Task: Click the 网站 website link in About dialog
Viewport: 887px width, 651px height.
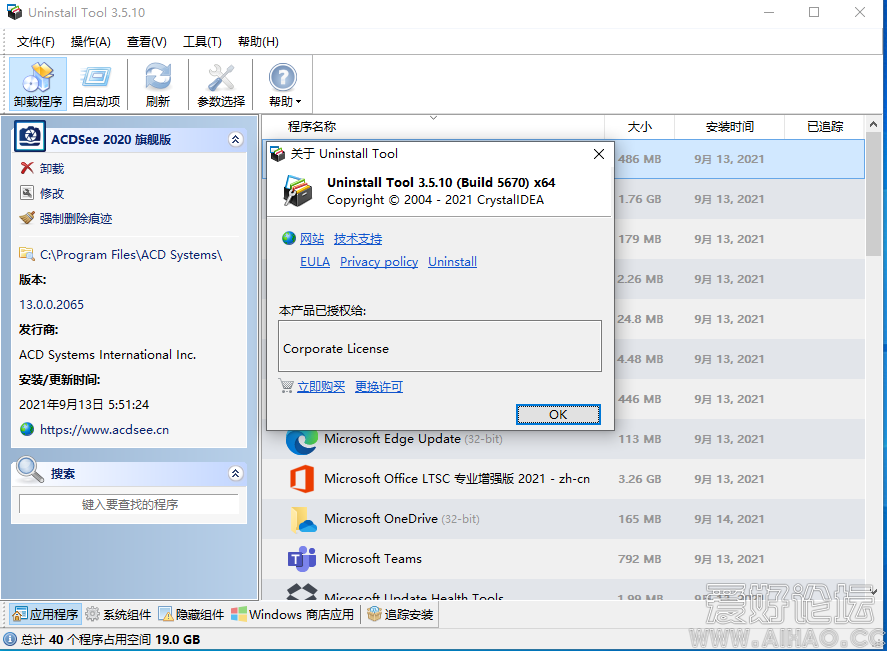Action: pos(312,239)
